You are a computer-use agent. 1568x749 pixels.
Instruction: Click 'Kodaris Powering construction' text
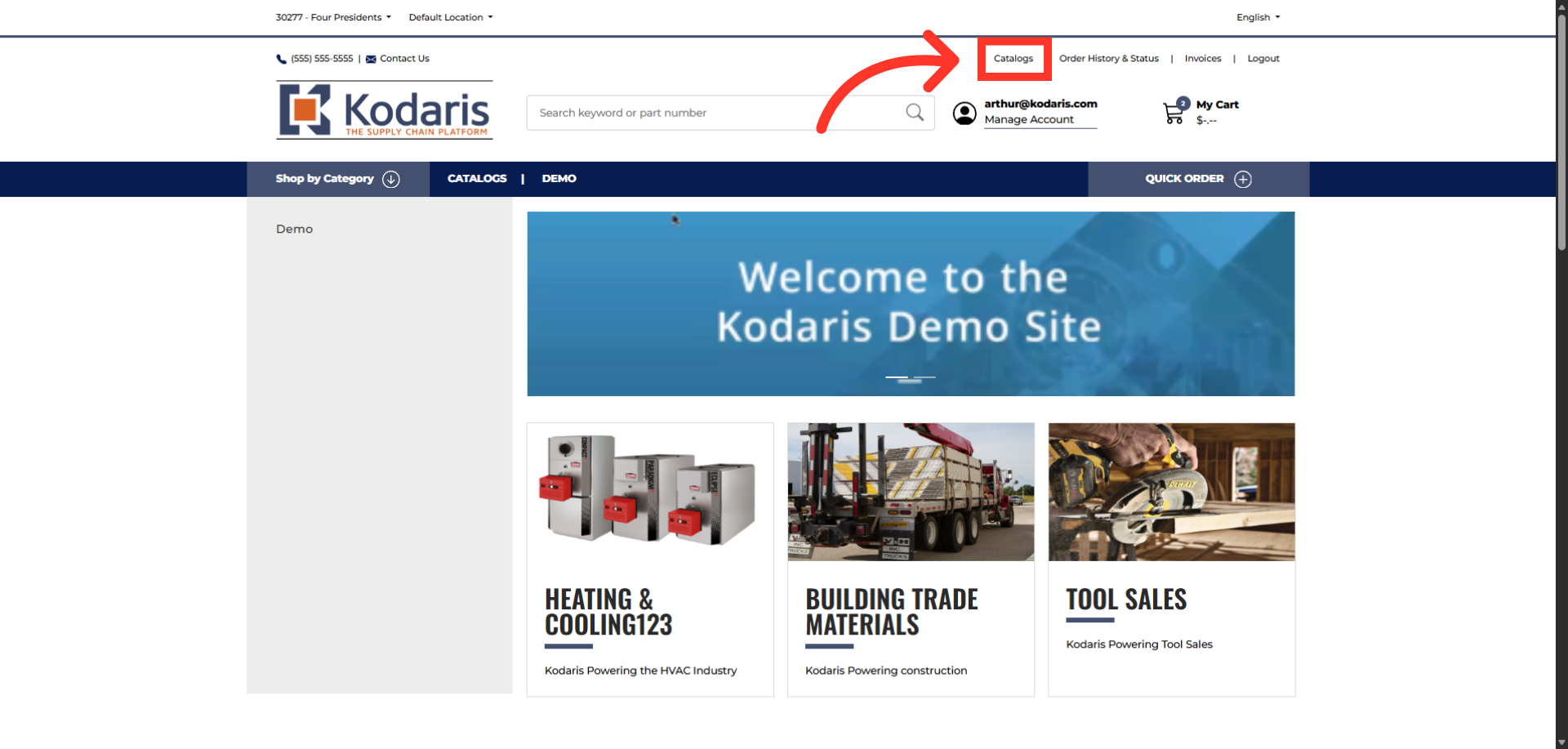[x=886, y=671]
